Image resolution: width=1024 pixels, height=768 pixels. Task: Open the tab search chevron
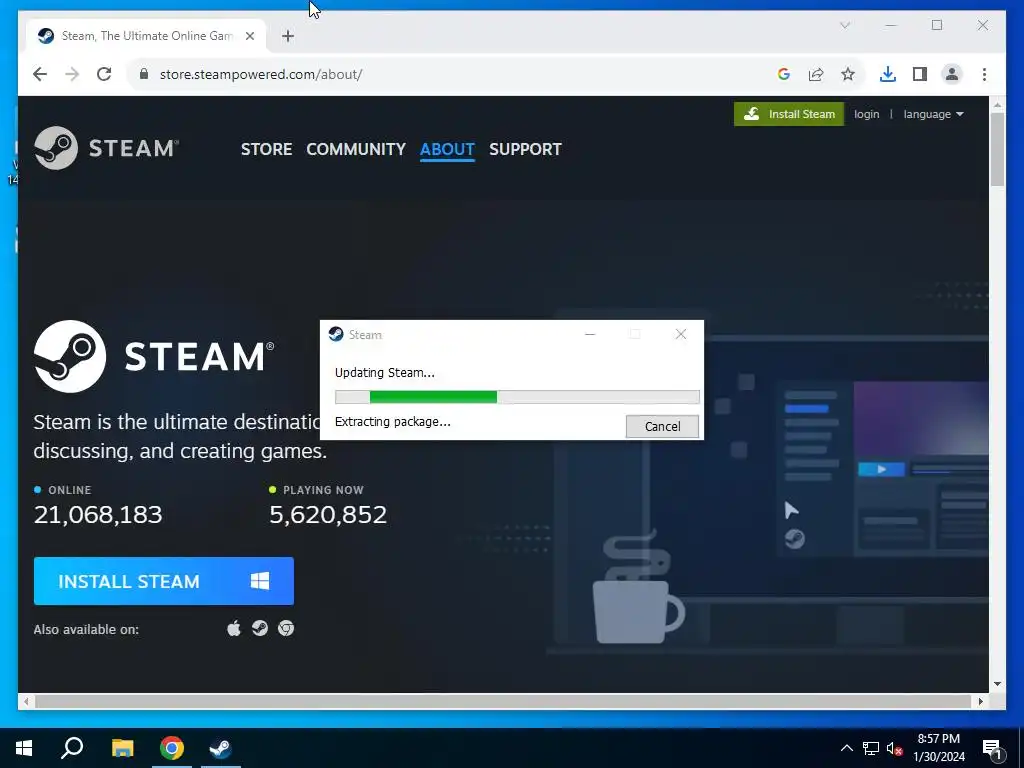click(844, 25)
